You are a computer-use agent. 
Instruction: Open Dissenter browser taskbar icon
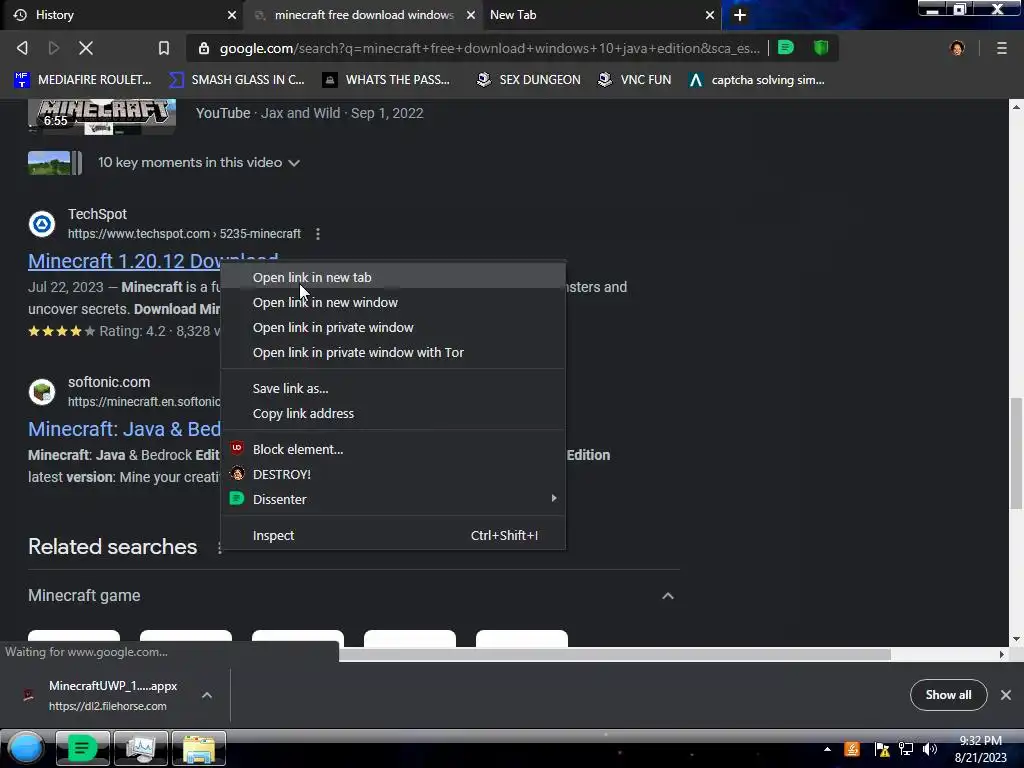click(x=82, y=748)
